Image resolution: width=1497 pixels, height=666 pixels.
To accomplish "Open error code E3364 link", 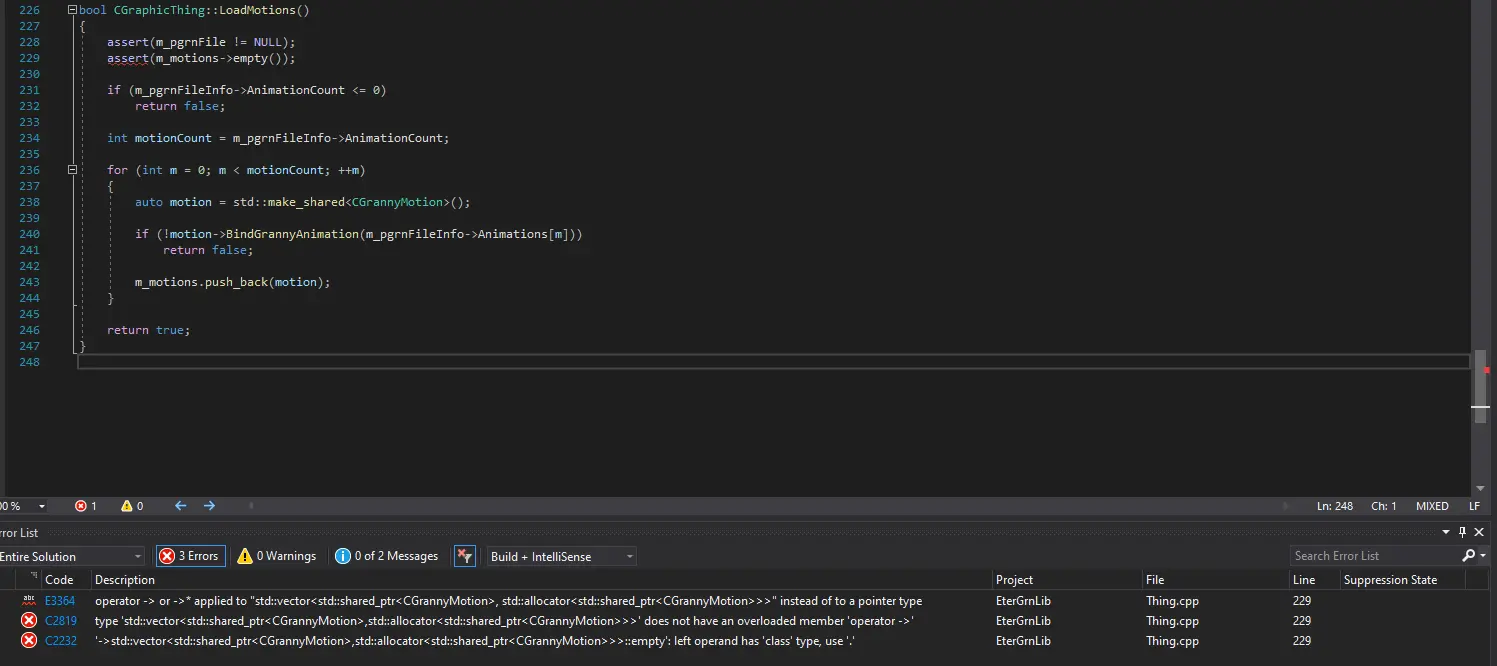I will click(x=60, y=601).
